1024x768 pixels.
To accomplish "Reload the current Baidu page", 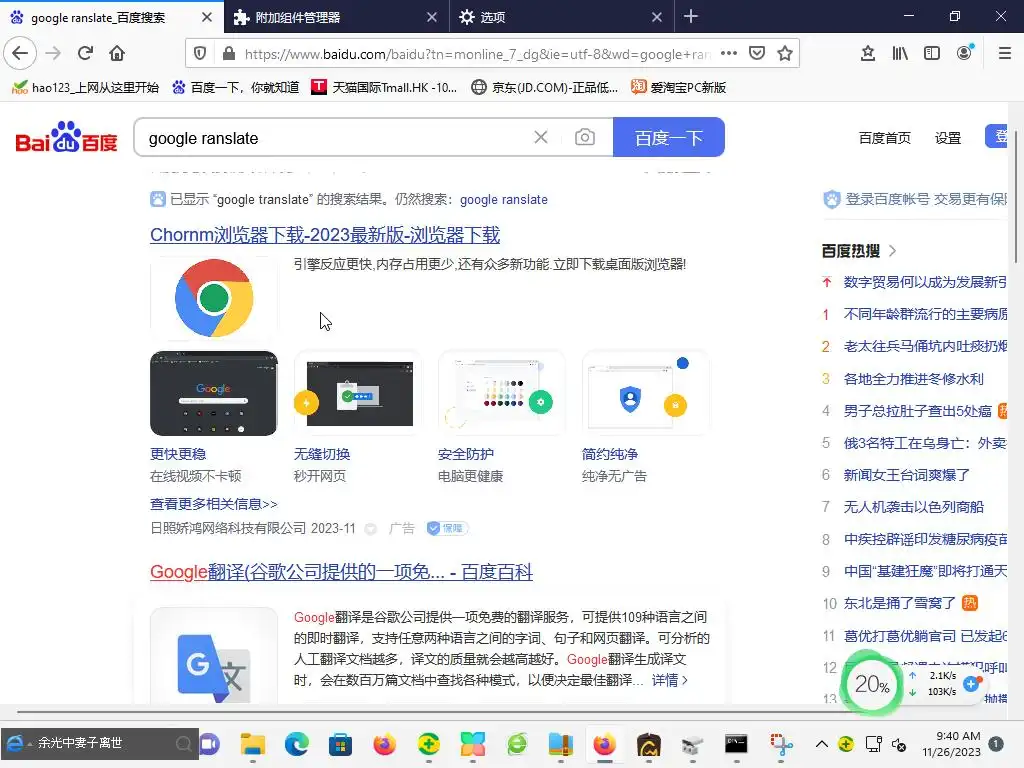I will [85, 54].
